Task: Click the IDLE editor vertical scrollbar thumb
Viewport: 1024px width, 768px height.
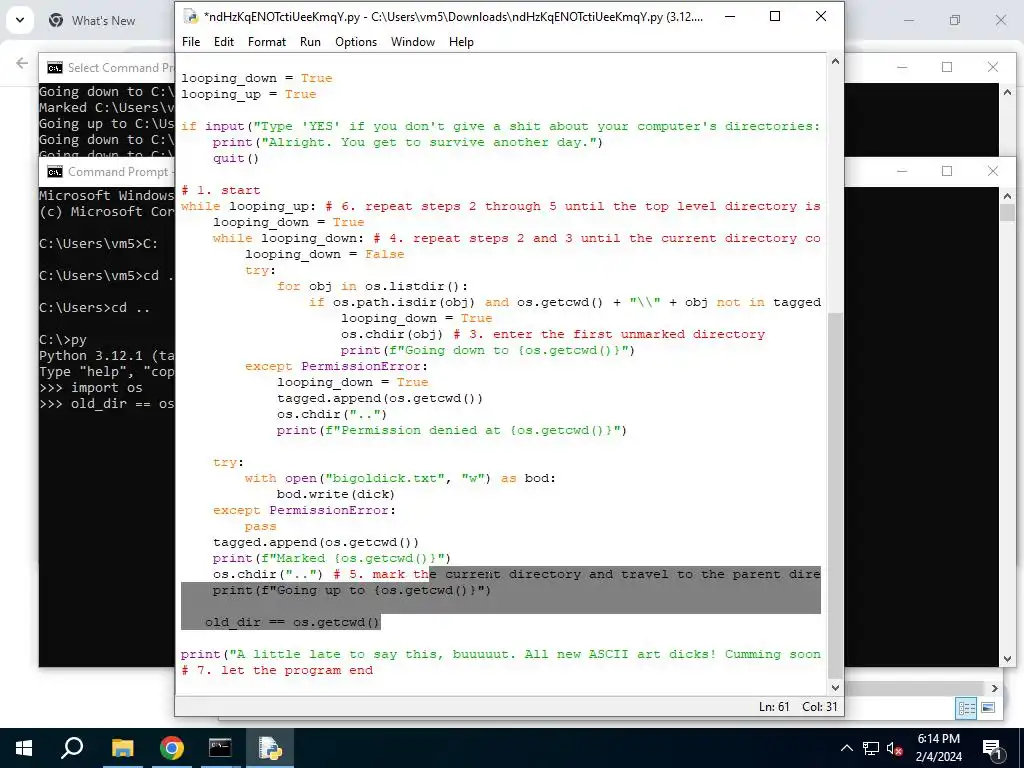Action: [835, 495]
